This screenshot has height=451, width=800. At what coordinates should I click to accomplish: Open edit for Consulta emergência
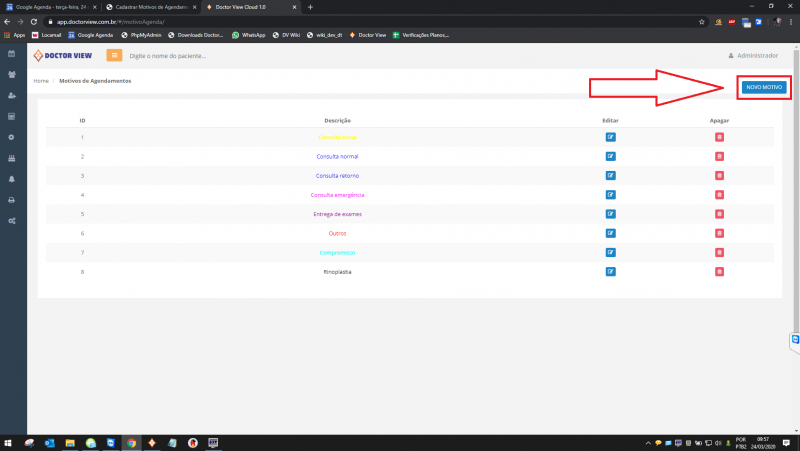pyautogui.click(x=610, y=195)
